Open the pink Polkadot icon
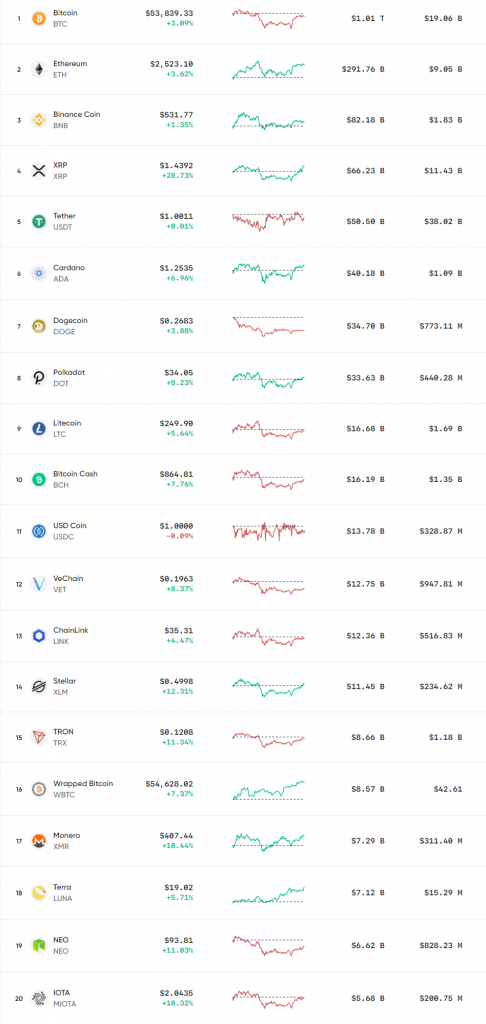The width and height of the screenshot is (486, 1024). pos(39,377)
